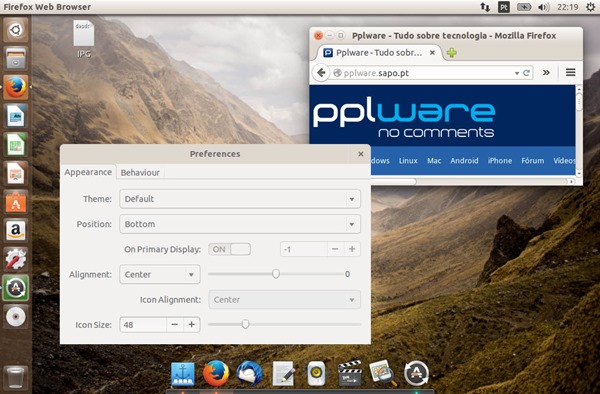The image size is (600, 394).
Task: Open System Settings in launcher
Action: pyautogui.click(x=16, y=259)
